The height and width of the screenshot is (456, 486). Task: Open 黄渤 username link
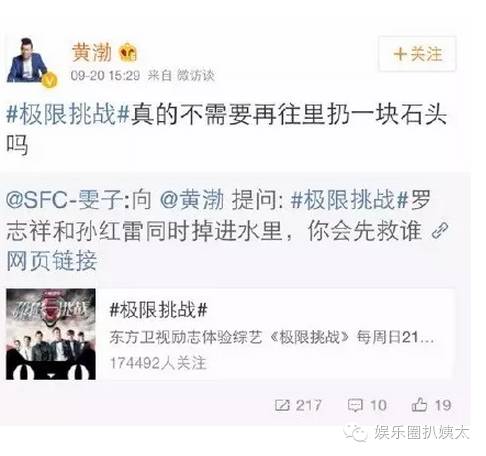(92, 52)
